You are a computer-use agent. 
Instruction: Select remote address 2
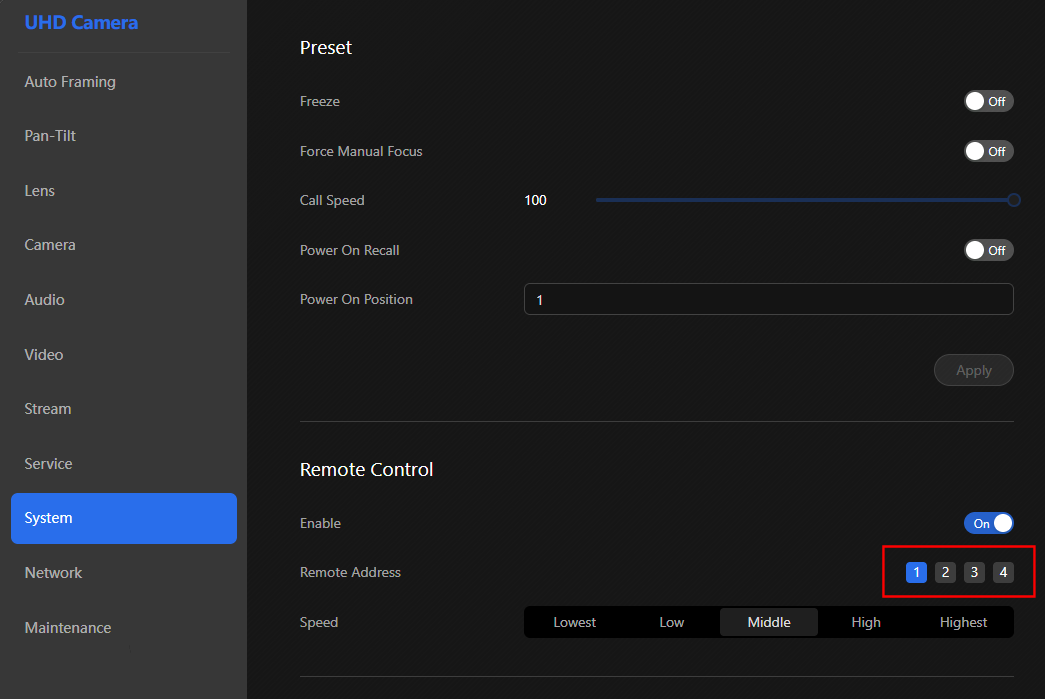click(x=945, y=572)
